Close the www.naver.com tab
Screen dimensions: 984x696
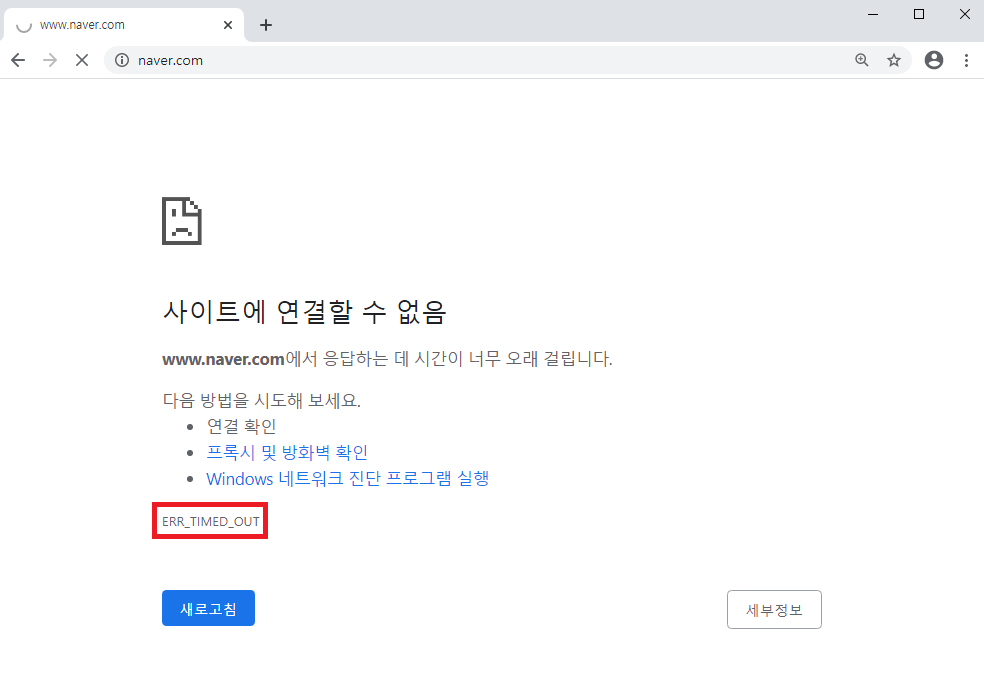(x=228, y=25)
